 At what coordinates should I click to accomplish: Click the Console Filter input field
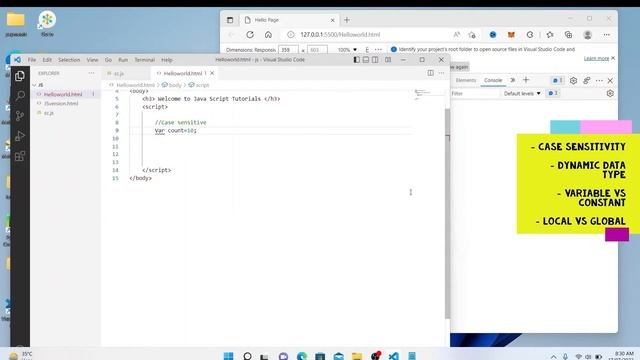475,93
